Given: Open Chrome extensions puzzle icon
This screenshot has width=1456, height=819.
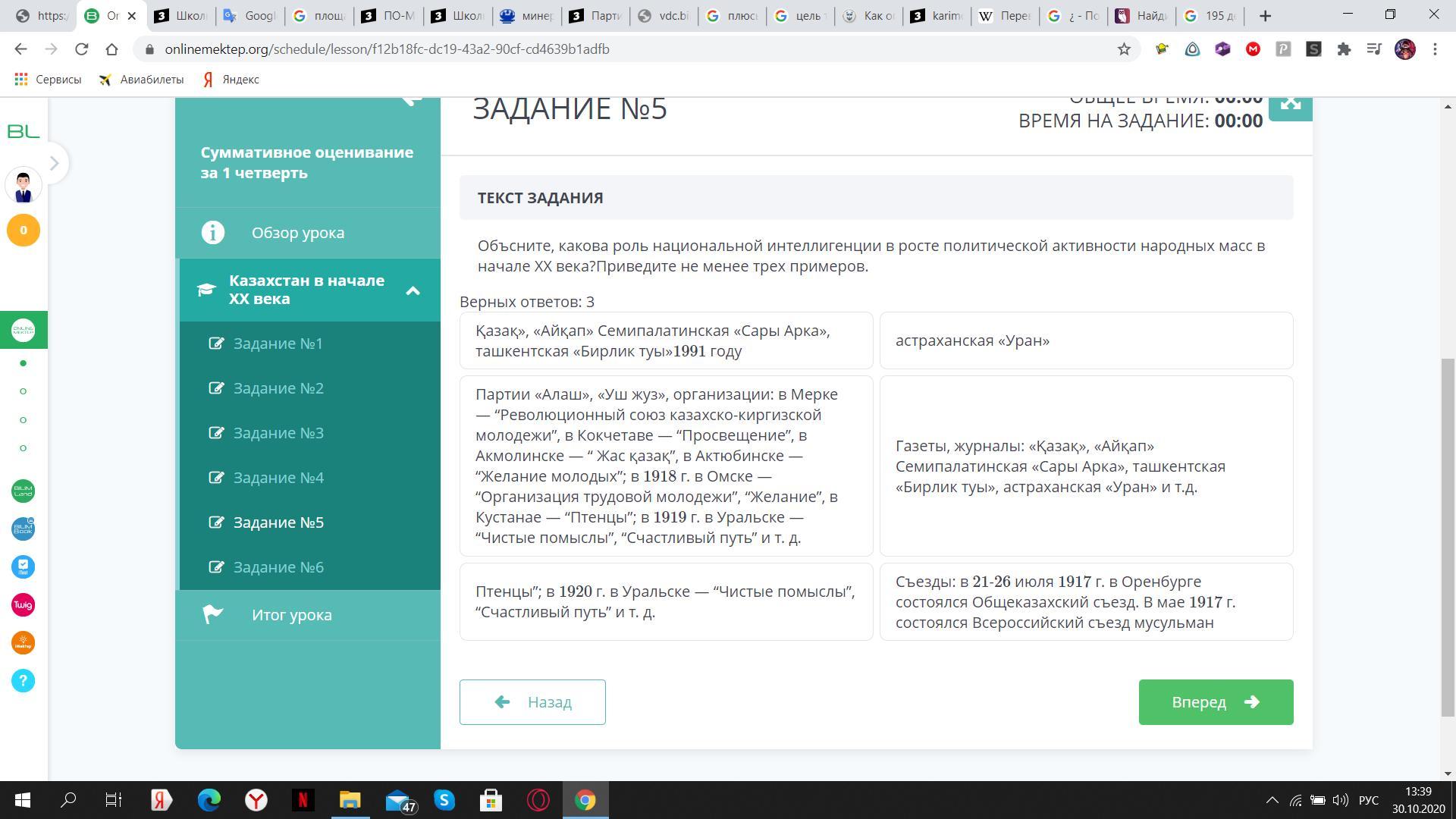Looking at the screenshot, I should [x=1344, y=49].
